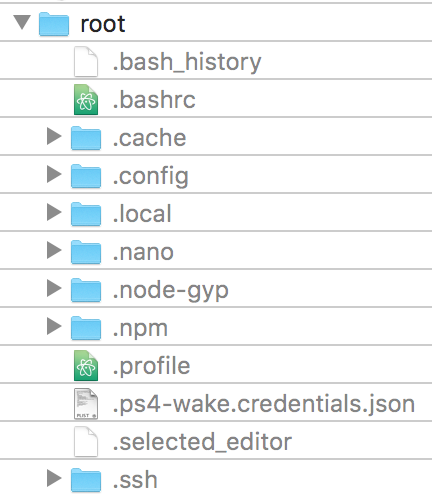The image size is (432, 496).
Task: Click the .node-gyp folder icon
Action: coord(86,290)
